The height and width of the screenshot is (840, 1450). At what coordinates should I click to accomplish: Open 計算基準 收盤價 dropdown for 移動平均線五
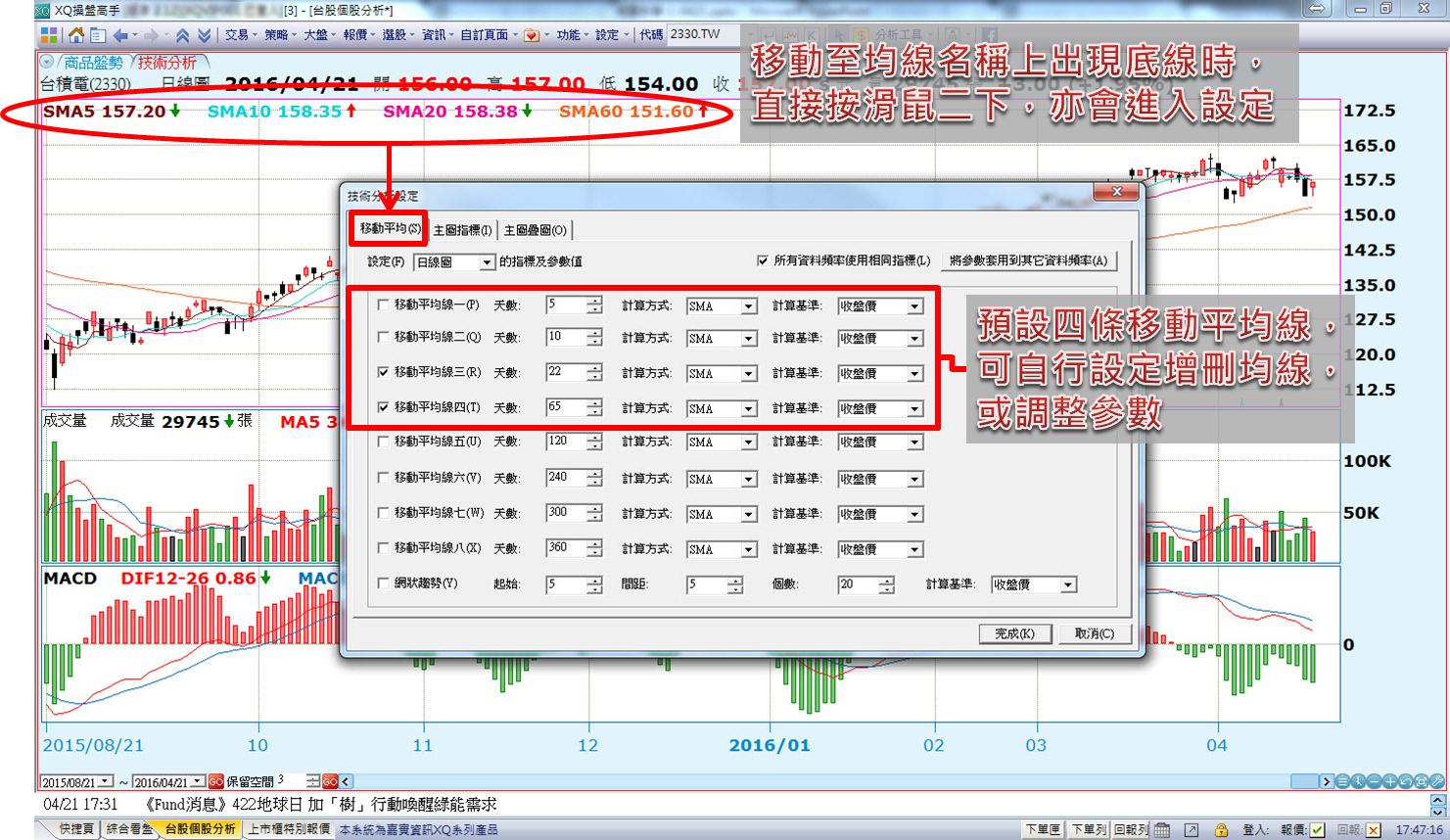pos(913,443)
